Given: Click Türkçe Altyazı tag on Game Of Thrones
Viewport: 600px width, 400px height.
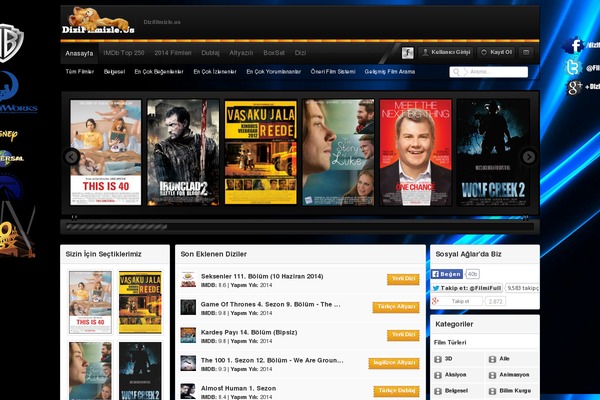Looking at the screenshot, I should click(x=396, y=307).
